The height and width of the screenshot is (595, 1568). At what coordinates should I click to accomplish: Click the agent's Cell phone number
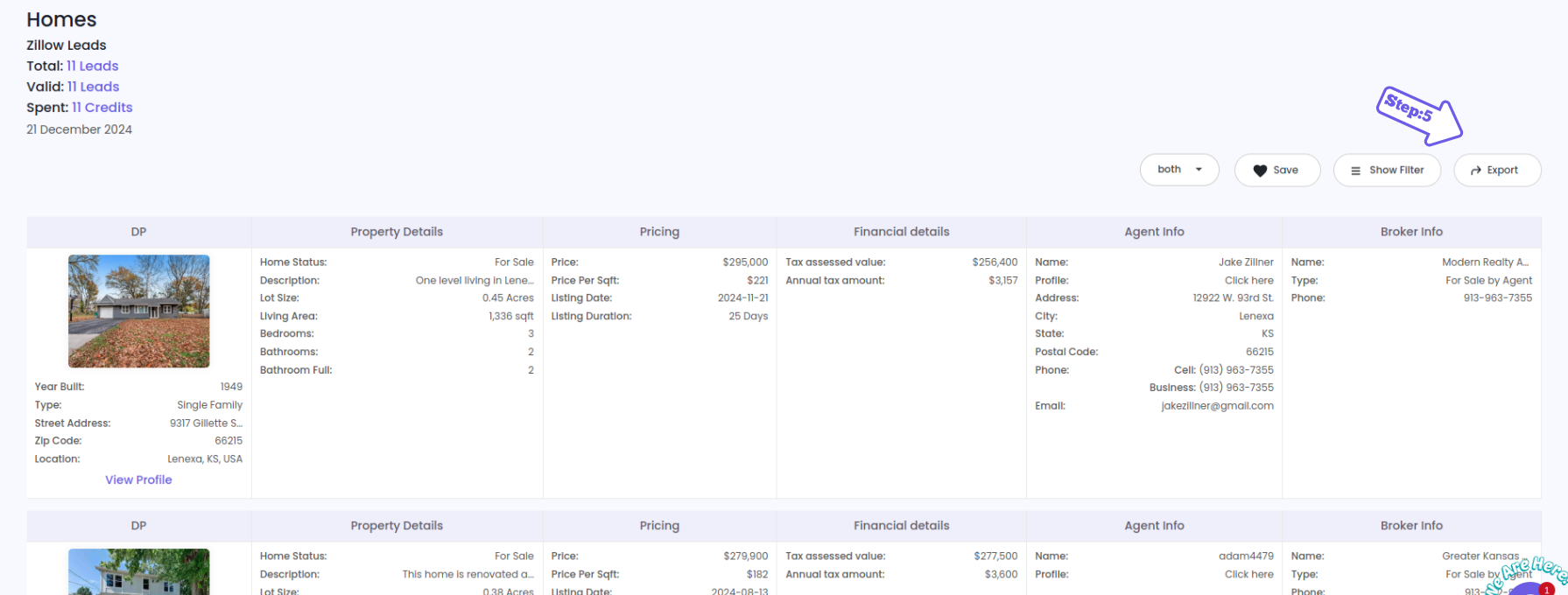pyautogui.click(x=1235, y=370)
